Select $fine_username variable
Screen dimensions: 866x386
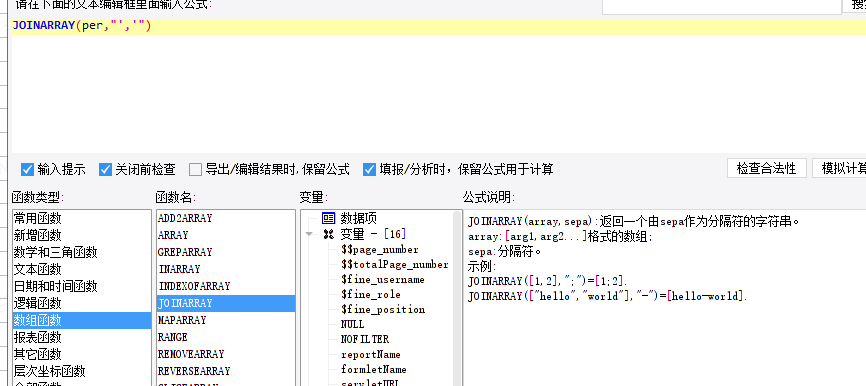(383, 279)
